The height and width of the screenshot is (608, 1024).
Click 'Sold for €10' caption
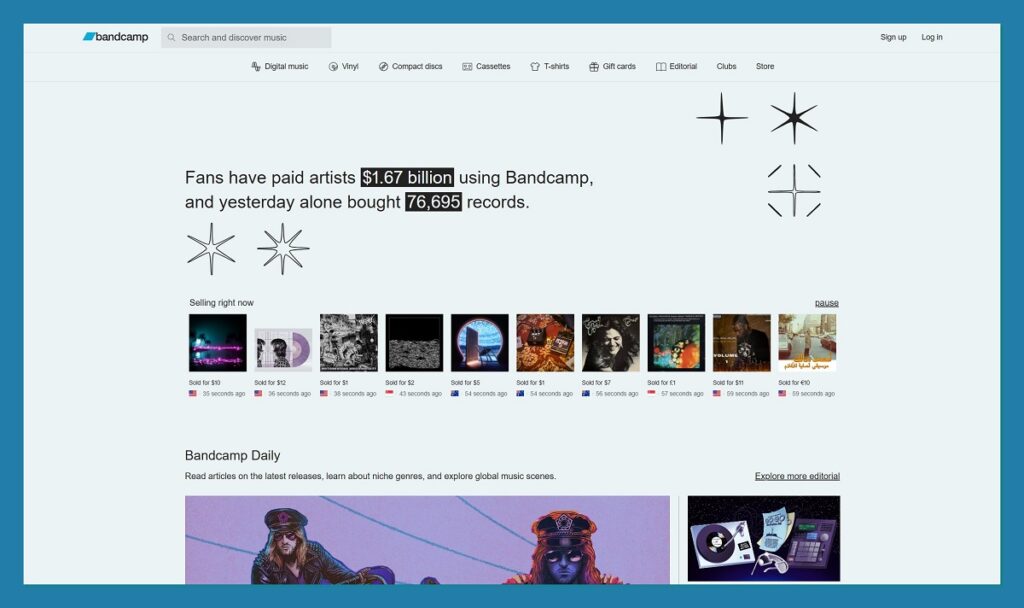pyautogui.click(x=794, y=383)
